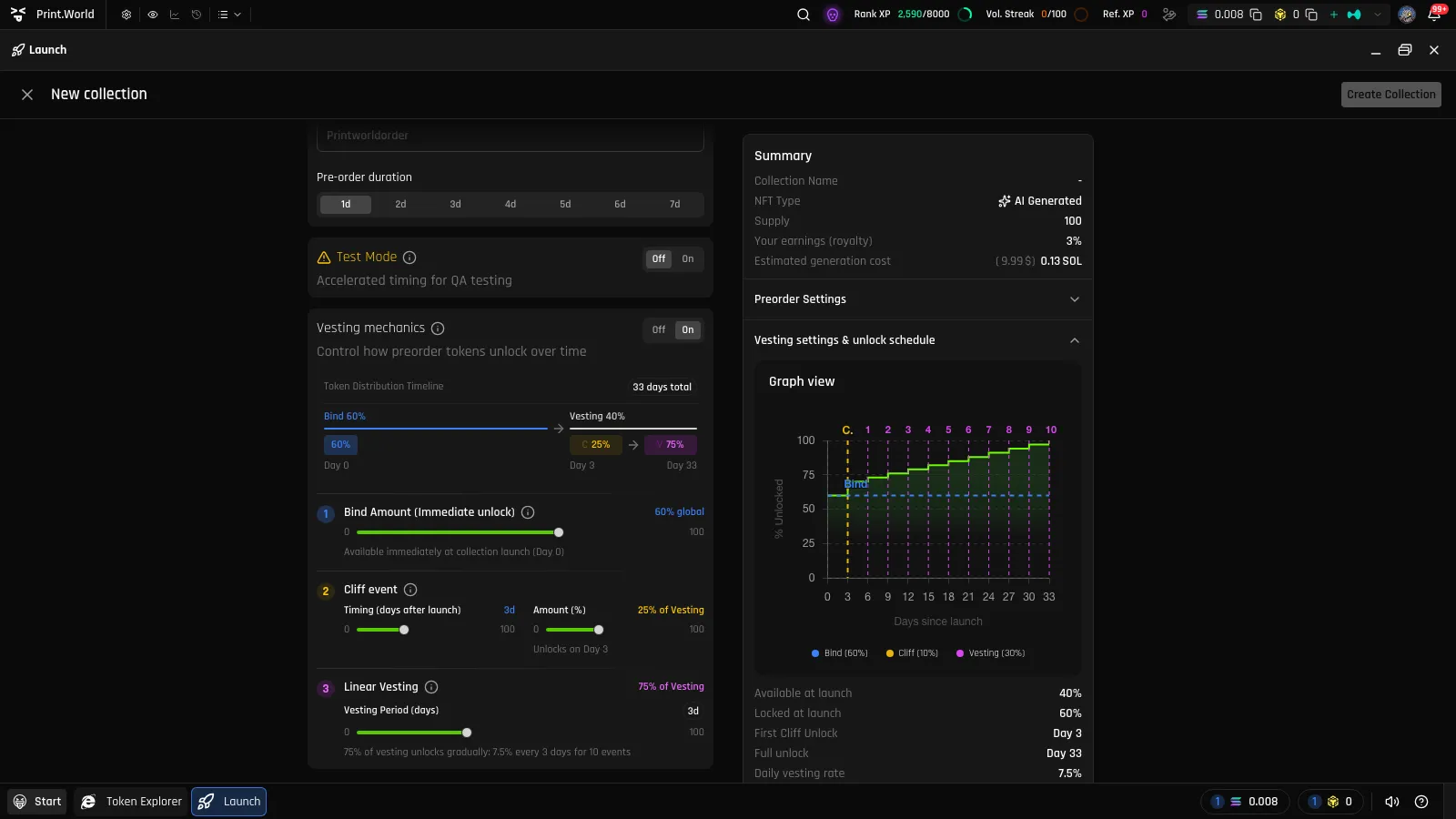This screenshot has width=1456, height=819.
Task: Open the history clock icon in top bar
Action: pos(196,15)
